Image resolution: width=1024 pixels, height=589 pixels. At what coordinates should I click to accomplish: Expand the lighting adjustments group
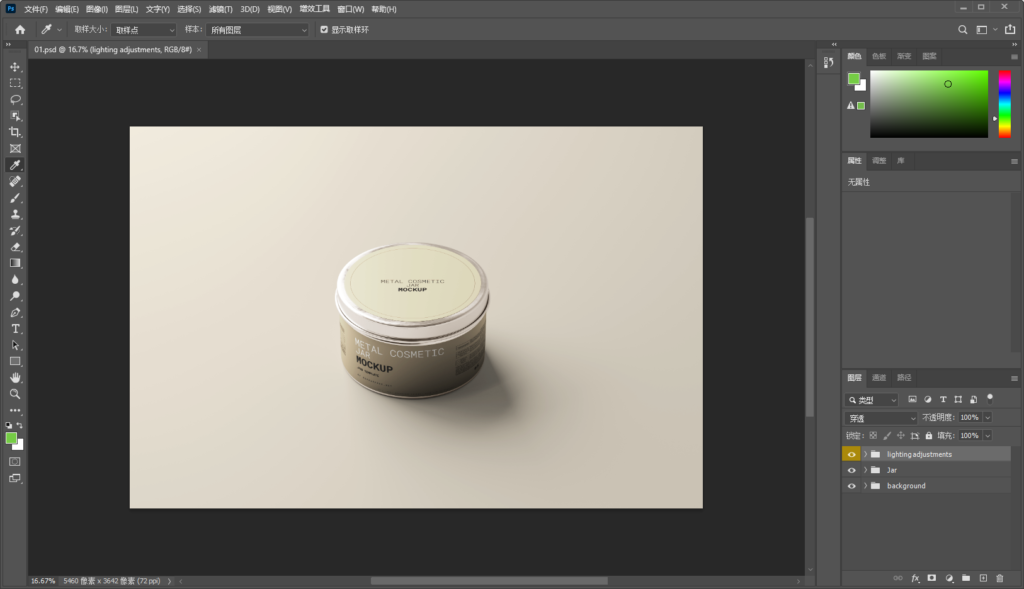pos(865,454)
